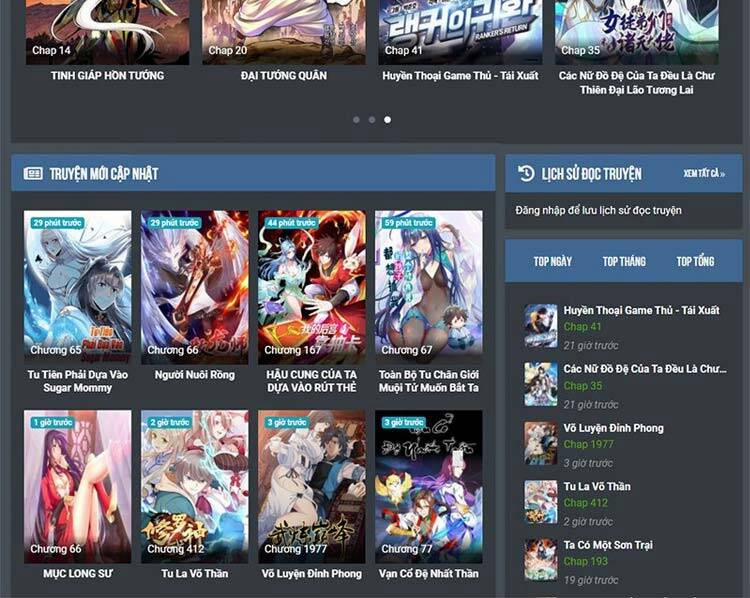Open Chương 412 on the Tu La cover

point(176,549)
